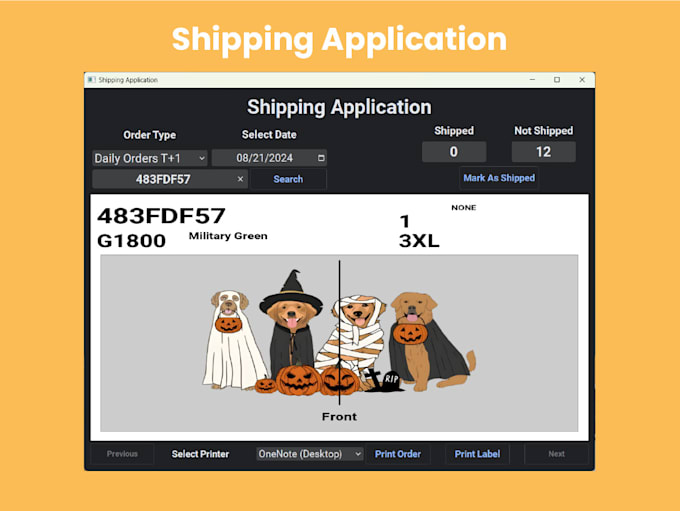Image resolution: width=680 pixels, height=511 pixels.
Task: Close the Shipping Application window
Action: pos(582,80)
